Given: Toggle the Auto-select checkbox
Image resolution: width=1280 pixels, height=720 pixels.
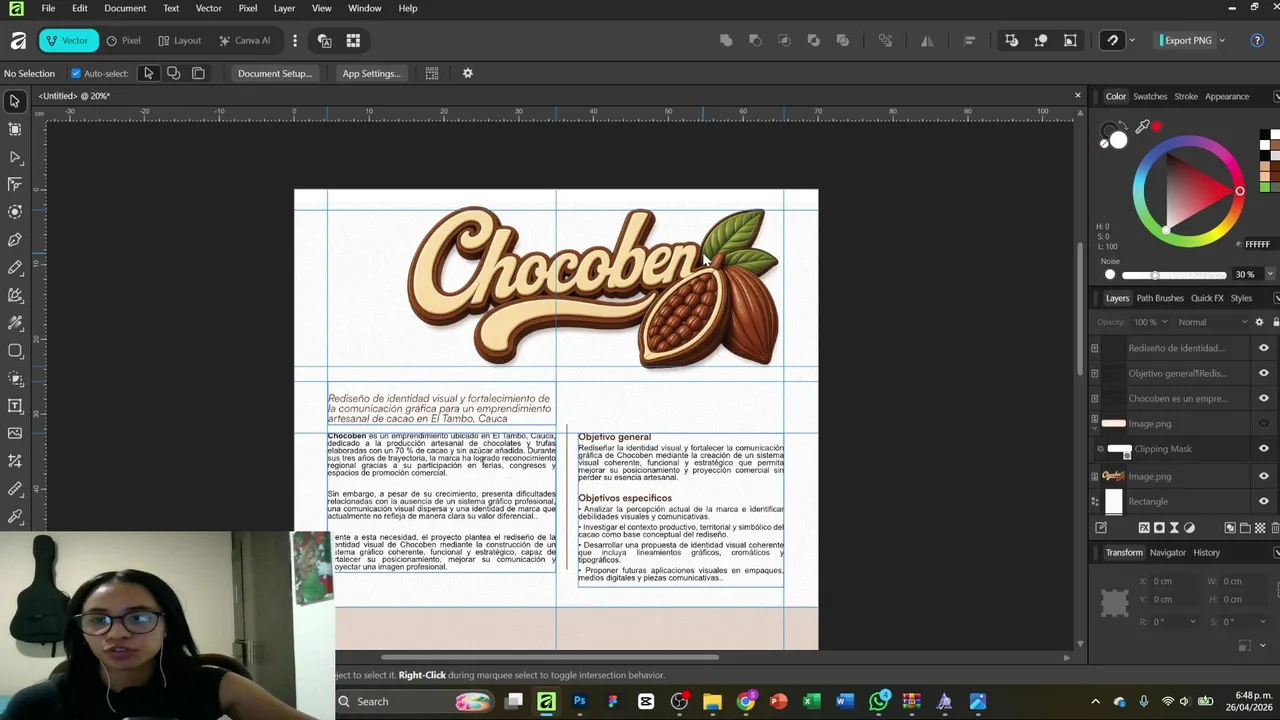Looking at the screenshot, I should click(76, 73).
